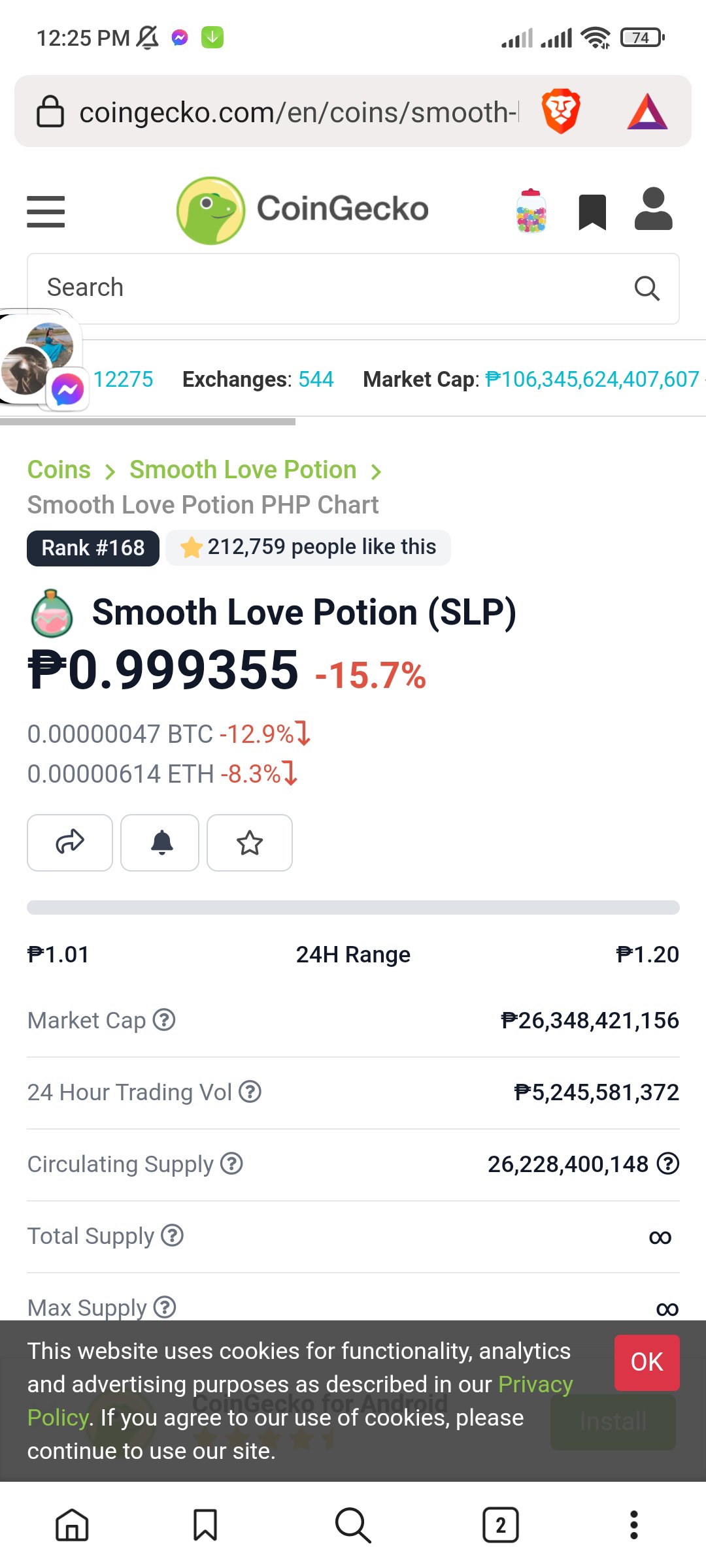Open the Coins breadcrumb link
Screen dimensions: 706x1568
[x=59, y=470]
